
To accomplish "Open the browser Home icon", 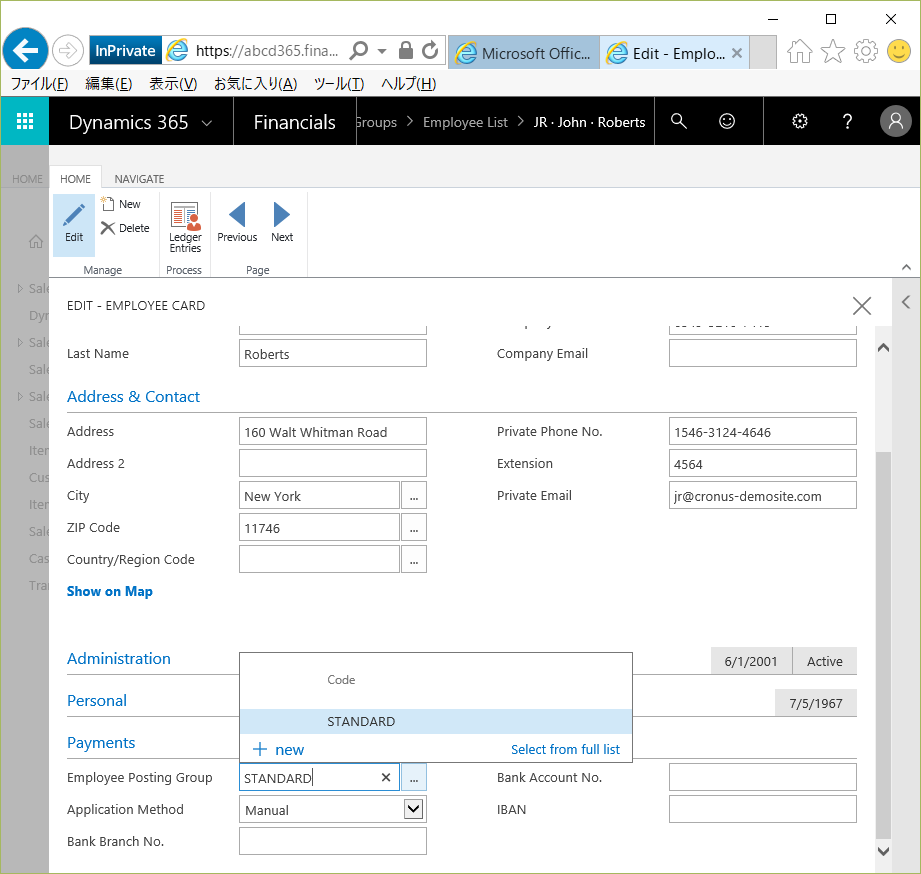I will (799, 51).
